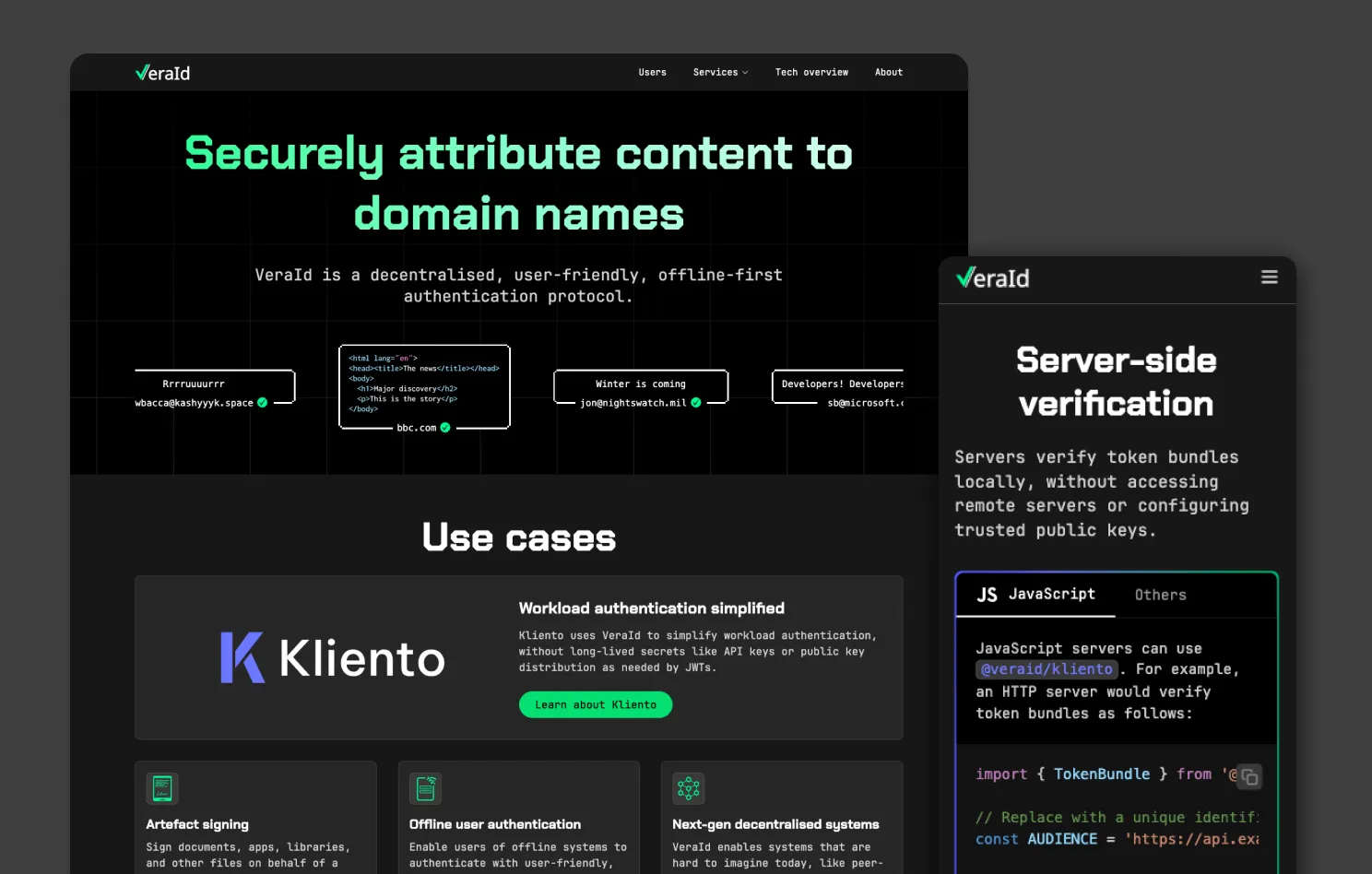Open the hamburger menu in mobile view
1372x874 pixels.
tap(1270, 278)
